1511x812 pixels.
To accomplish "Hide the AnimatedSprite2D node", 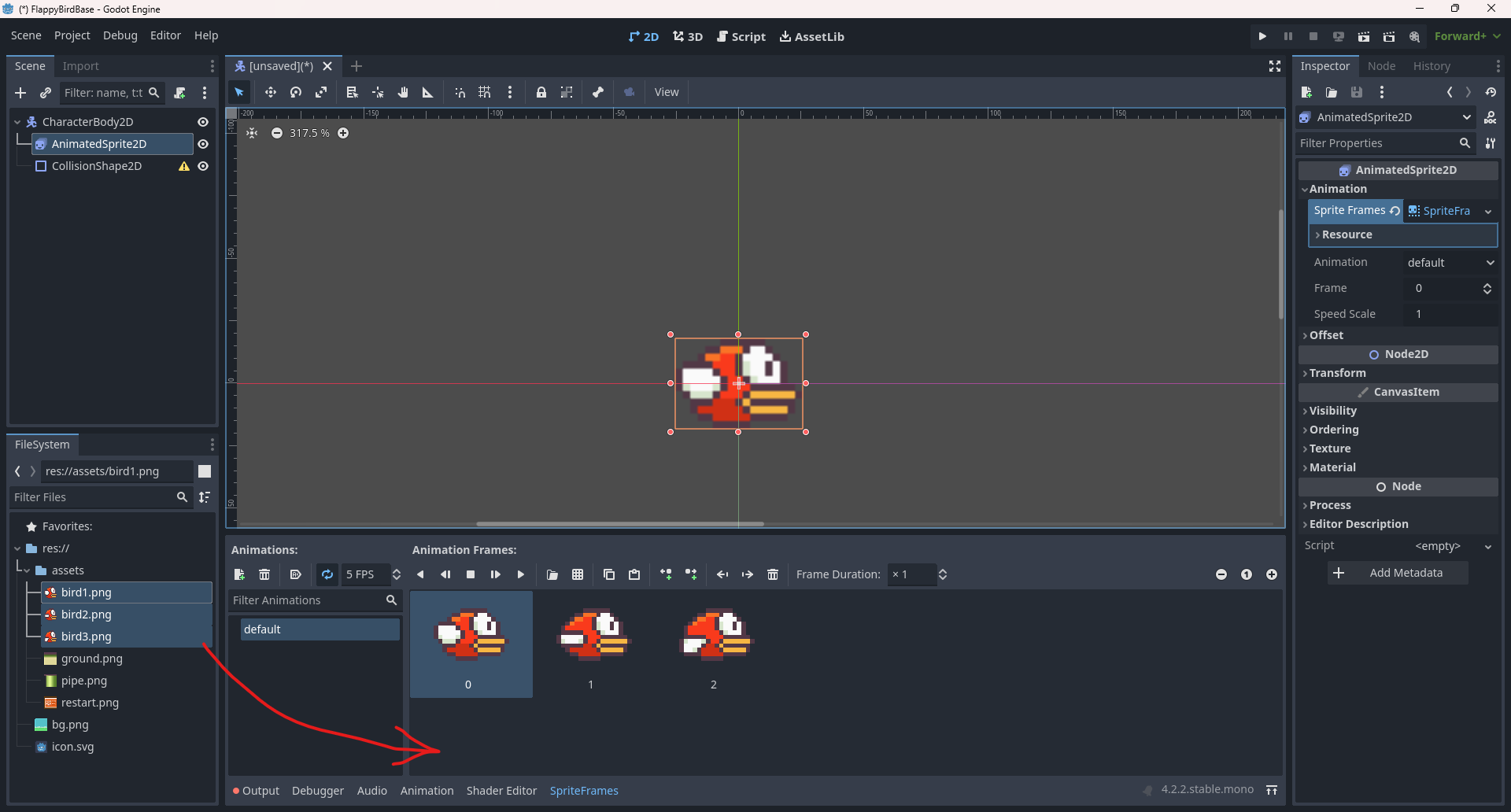I will point(203,144).
